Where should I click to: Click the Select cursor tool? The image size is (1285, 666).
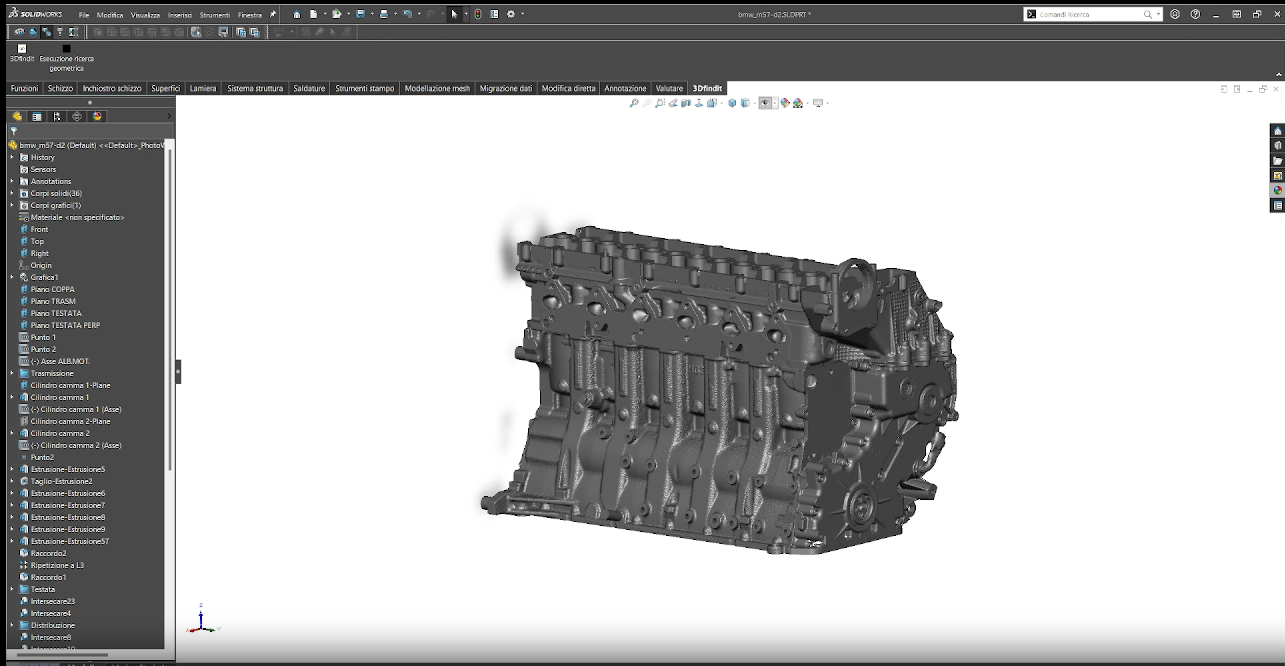click(x=454, y=14)
